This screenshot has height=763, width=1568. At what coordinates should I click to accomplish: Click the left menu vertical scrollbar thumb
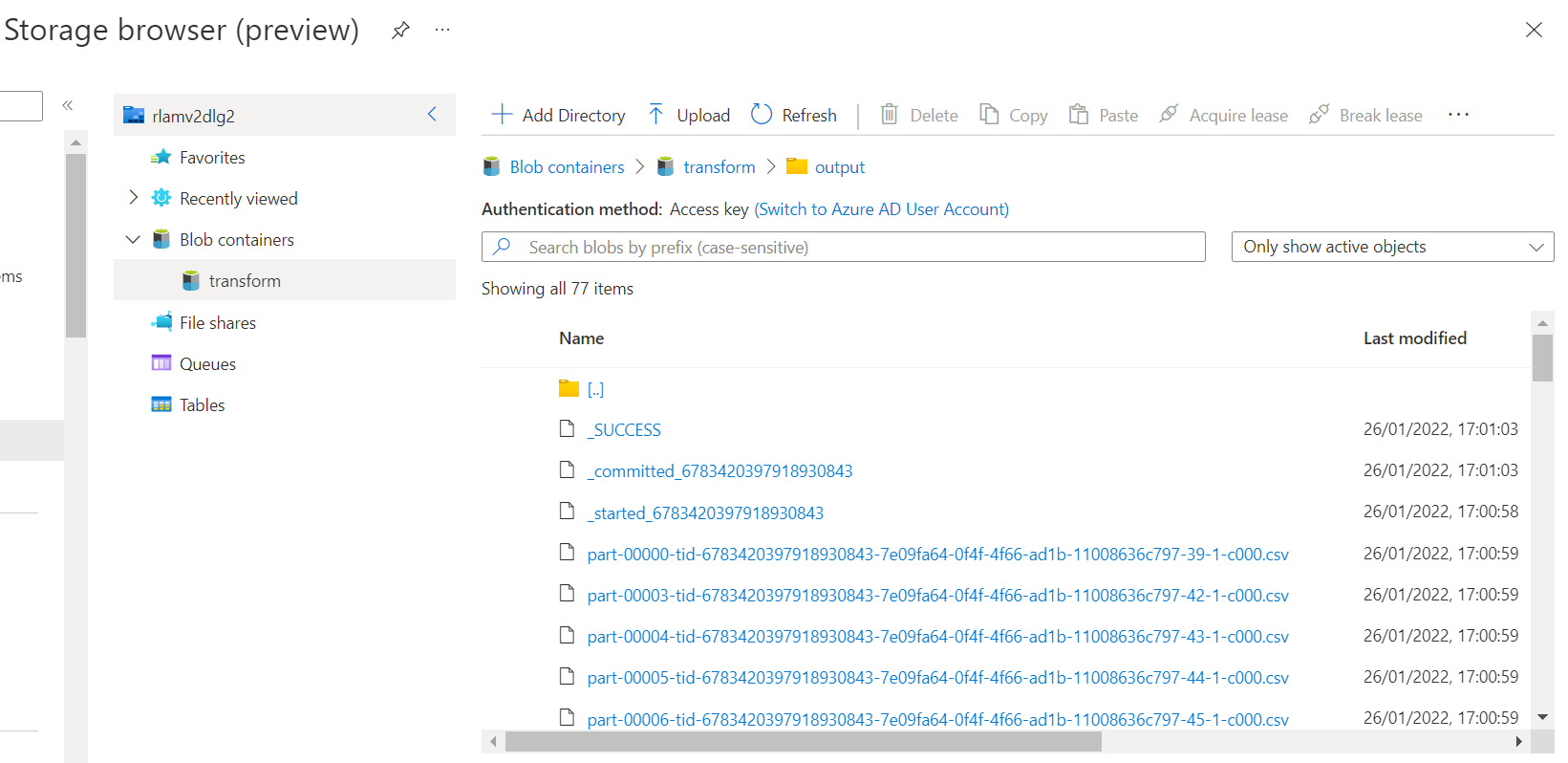pyautogui.click(x=75, y=246)
